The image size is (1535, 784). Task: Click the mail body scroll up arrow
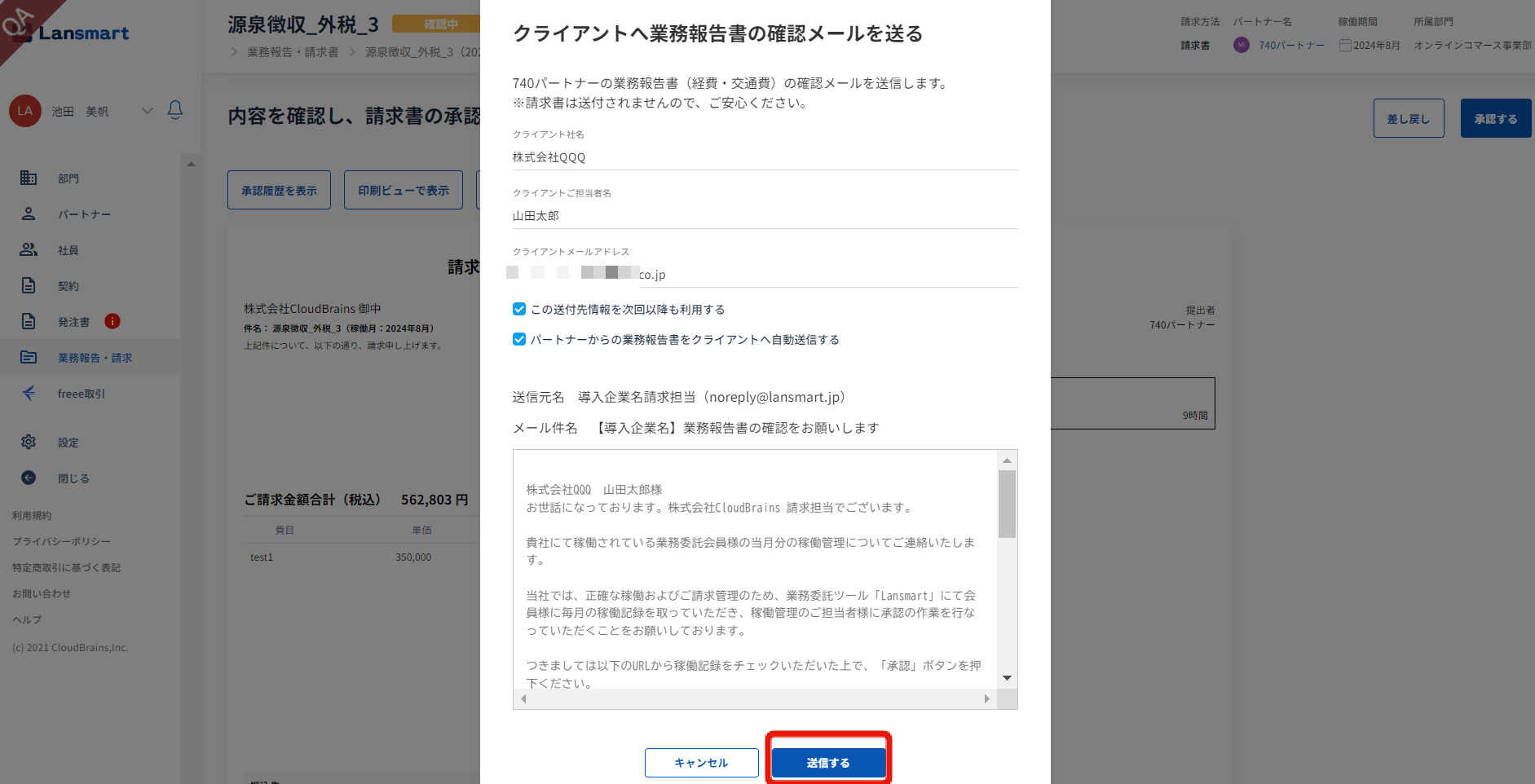pyautogui.click(x=1008, y=460)
